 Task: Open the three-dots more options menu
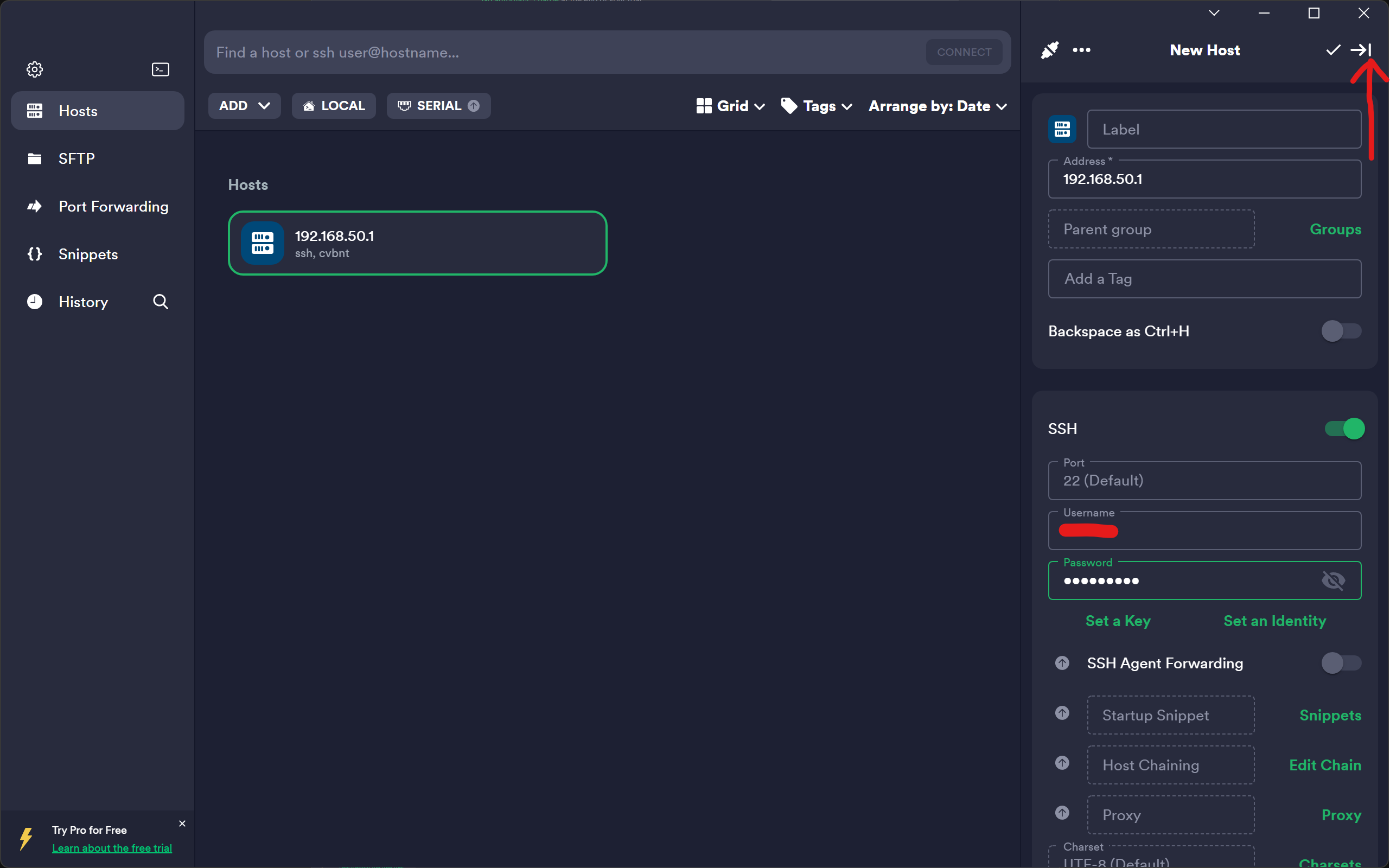click(x=1081, y=50)
